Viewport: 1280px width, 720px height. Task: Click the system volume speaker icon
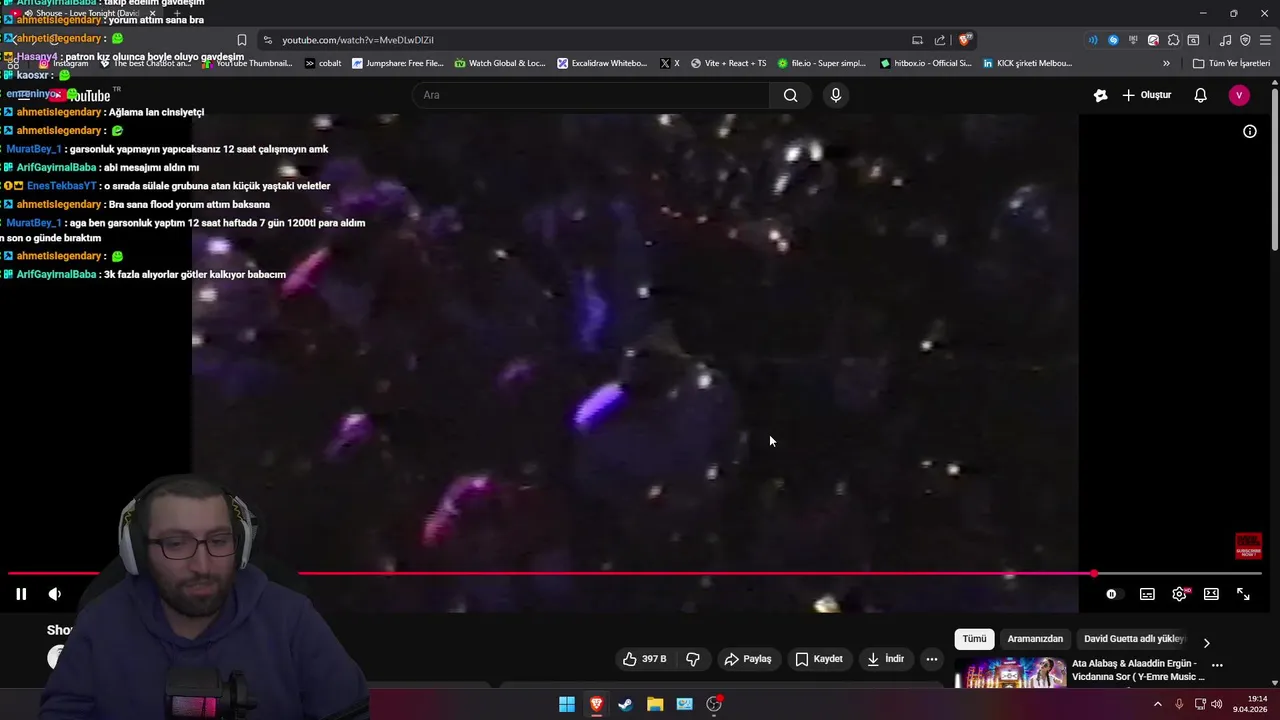[1217, 704]
